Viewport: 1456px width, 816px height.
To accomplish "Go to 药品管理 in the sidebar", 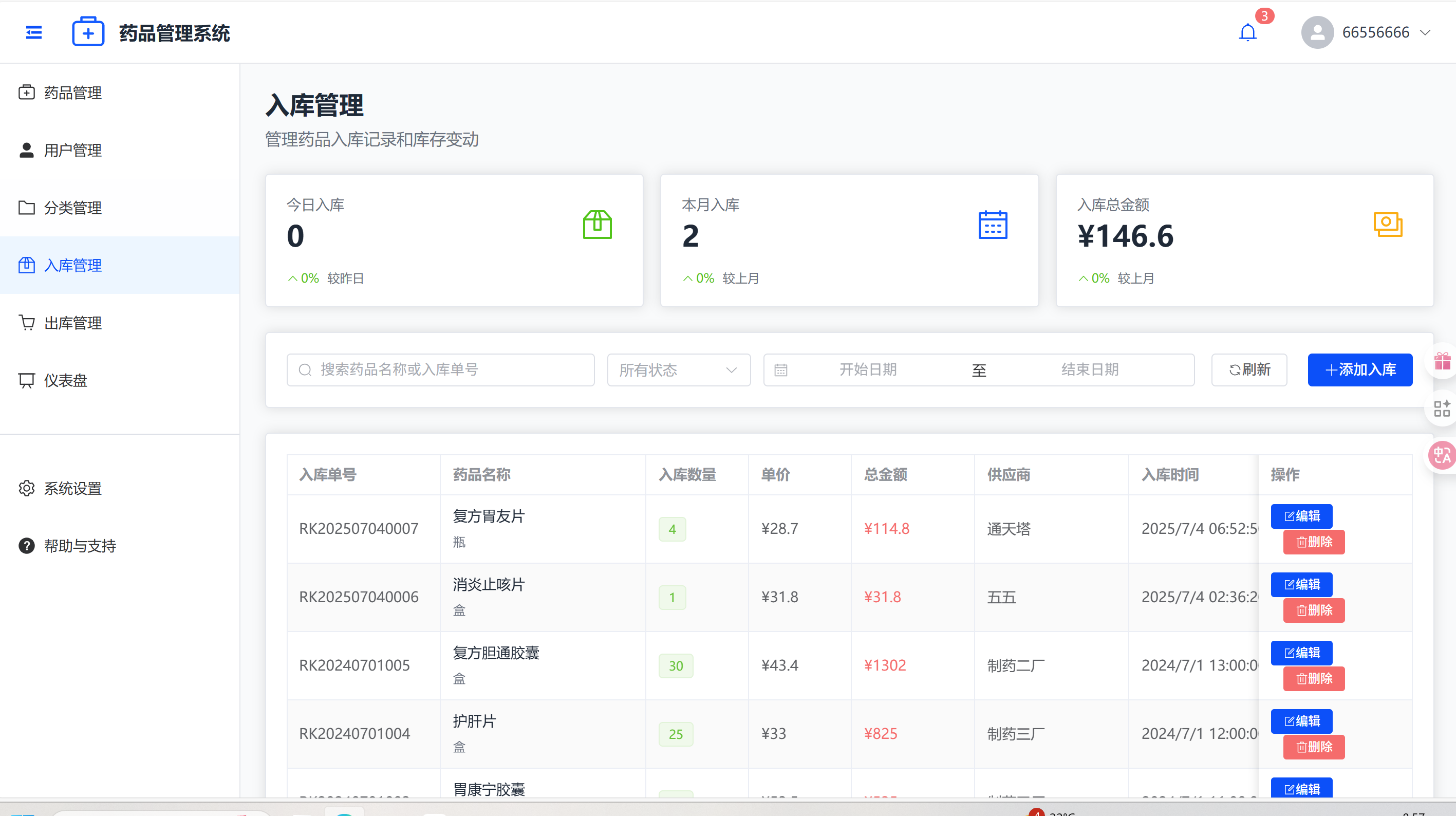I will point(72,92).
